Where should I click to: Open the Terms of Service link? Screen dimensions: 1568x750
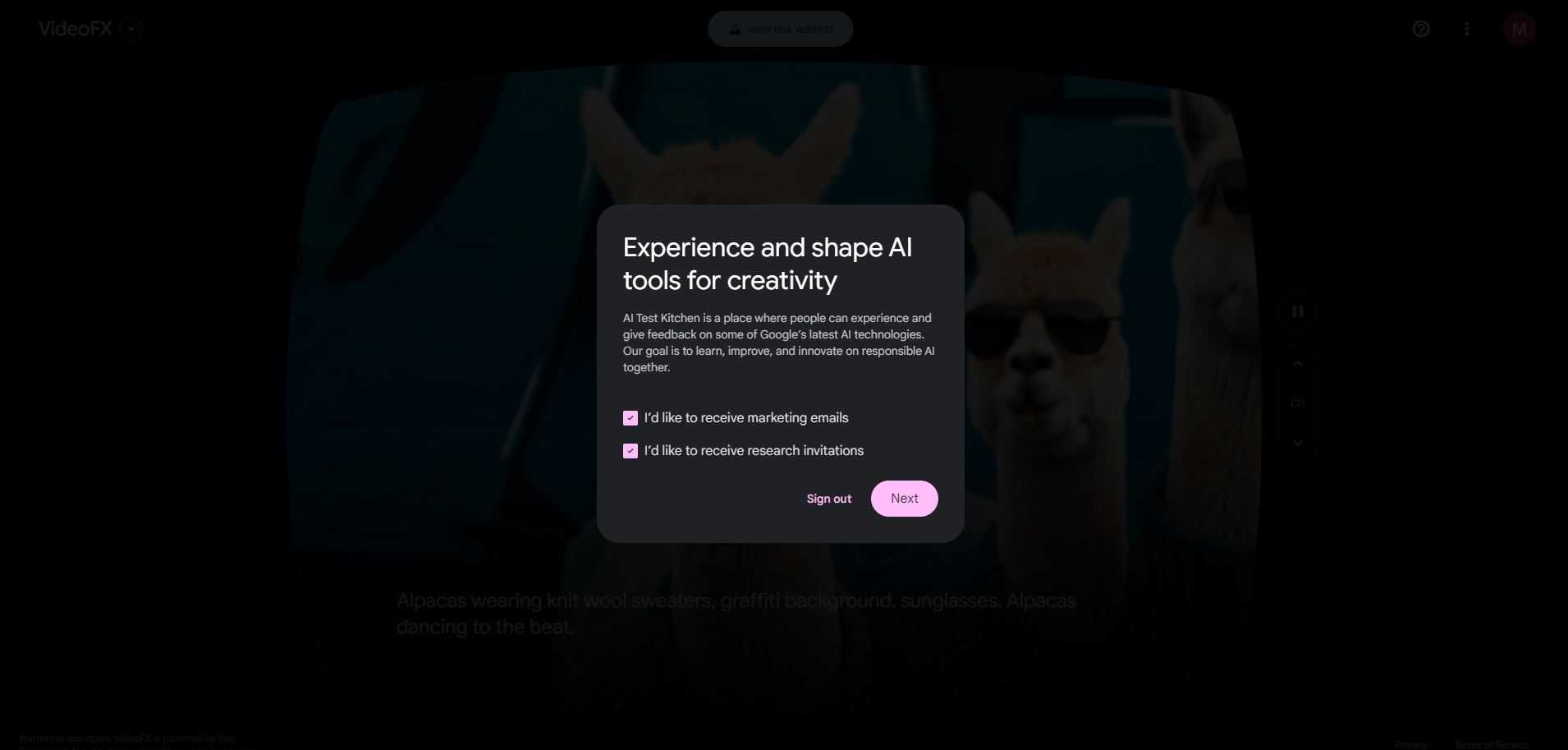click(1491, 744)
